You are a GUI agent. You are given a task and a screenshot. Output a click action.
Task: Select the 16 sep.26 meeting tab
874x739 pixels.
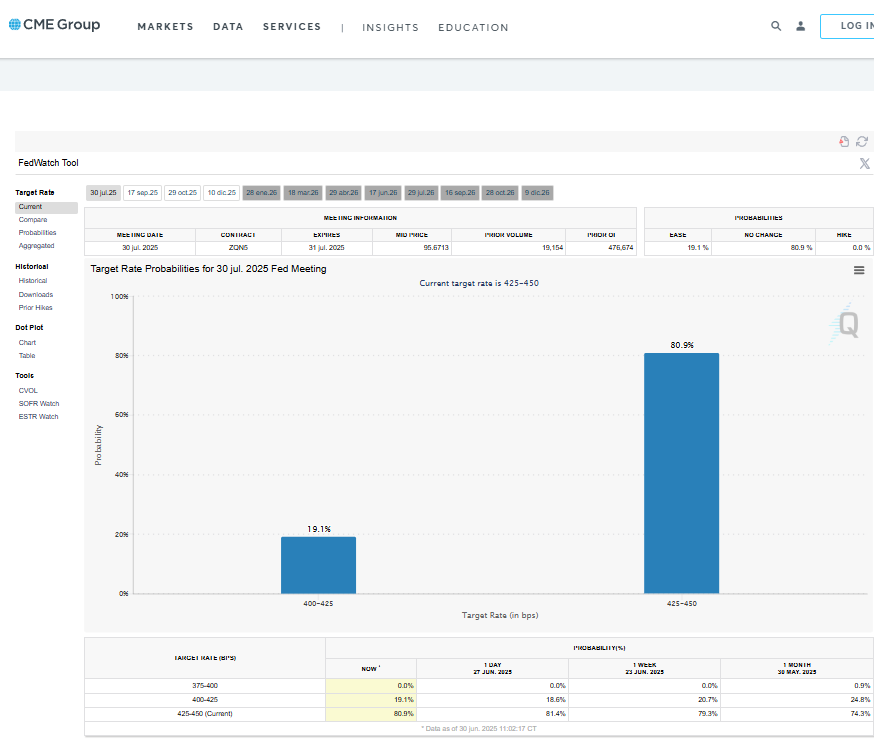460,193
